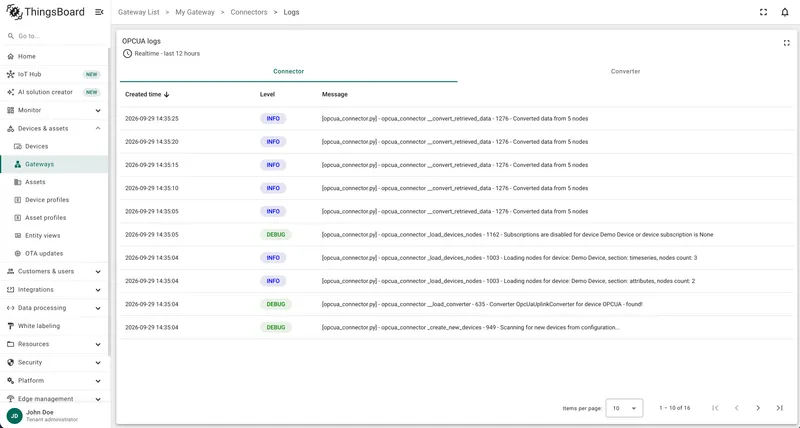The height and width of the screenshot is (428, 800).
Task: Navigate to Gateway List breadcrumb
Action: [x=139, y=12]
